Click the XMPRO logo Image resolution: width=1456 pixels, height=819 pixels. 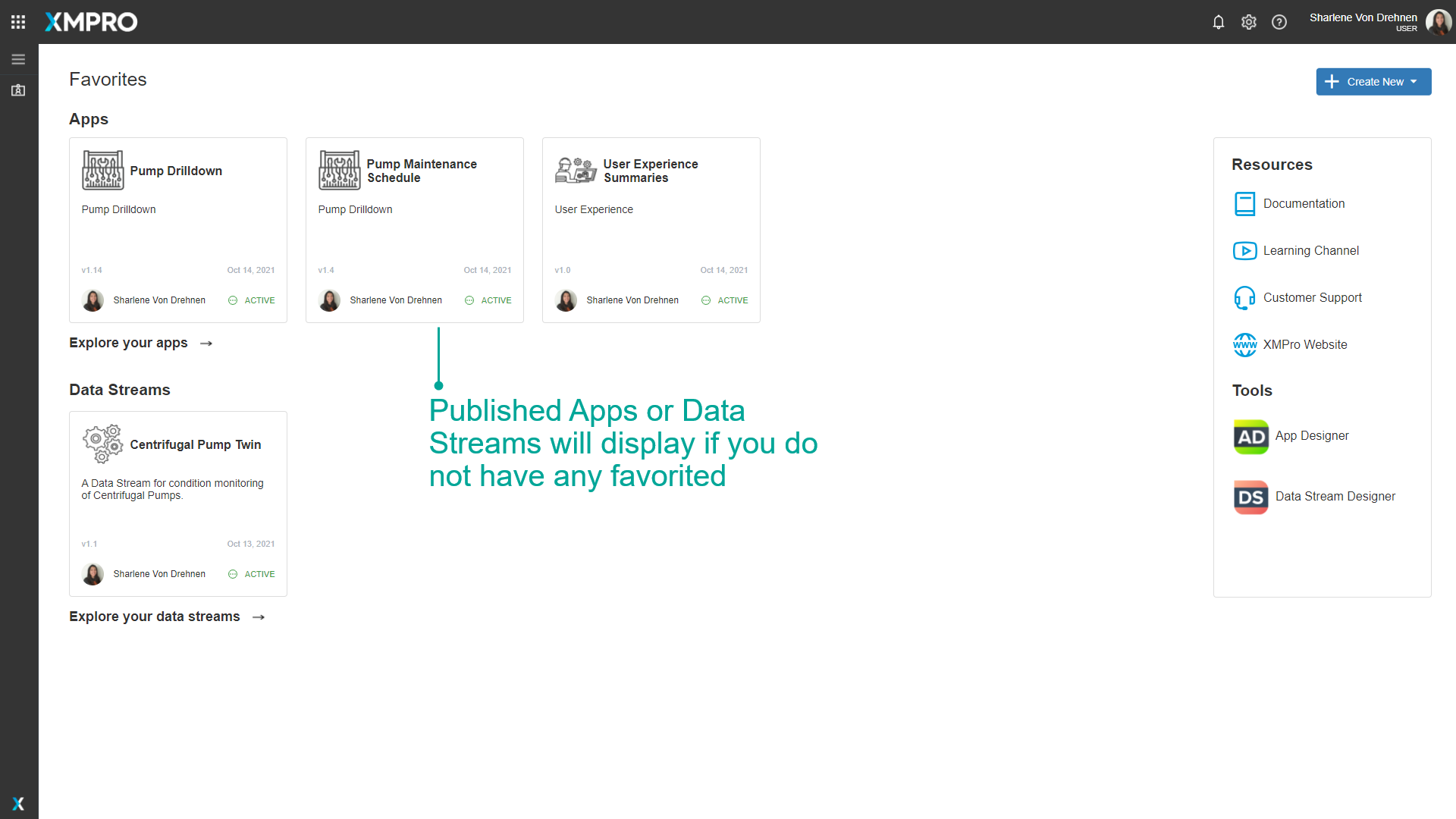(x=90, y=22)
